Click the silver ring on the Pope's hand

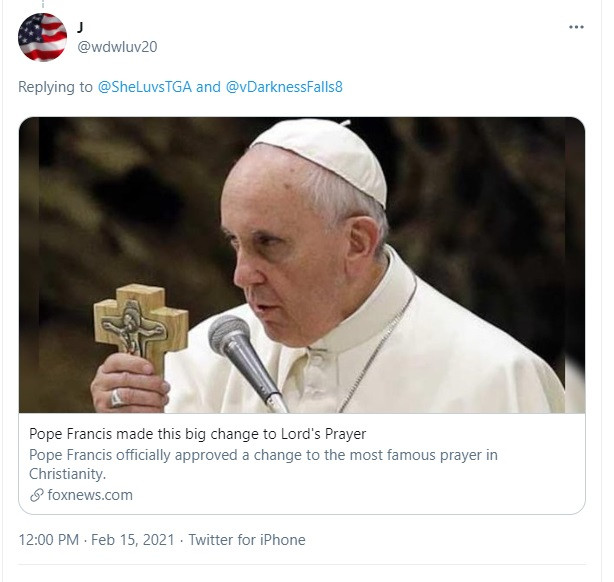click(x=118, y=397)
